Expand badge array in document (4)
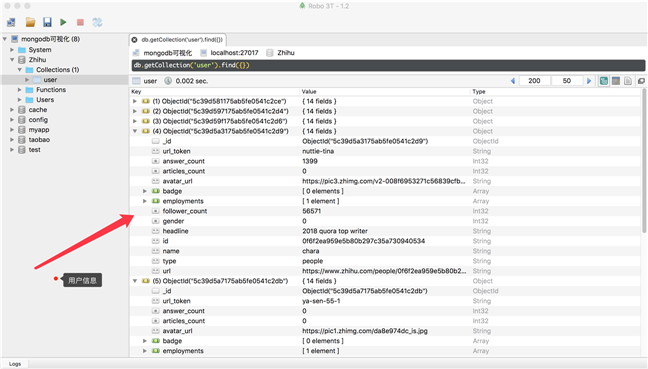This screenshot has width=648, height=369. 145,191
